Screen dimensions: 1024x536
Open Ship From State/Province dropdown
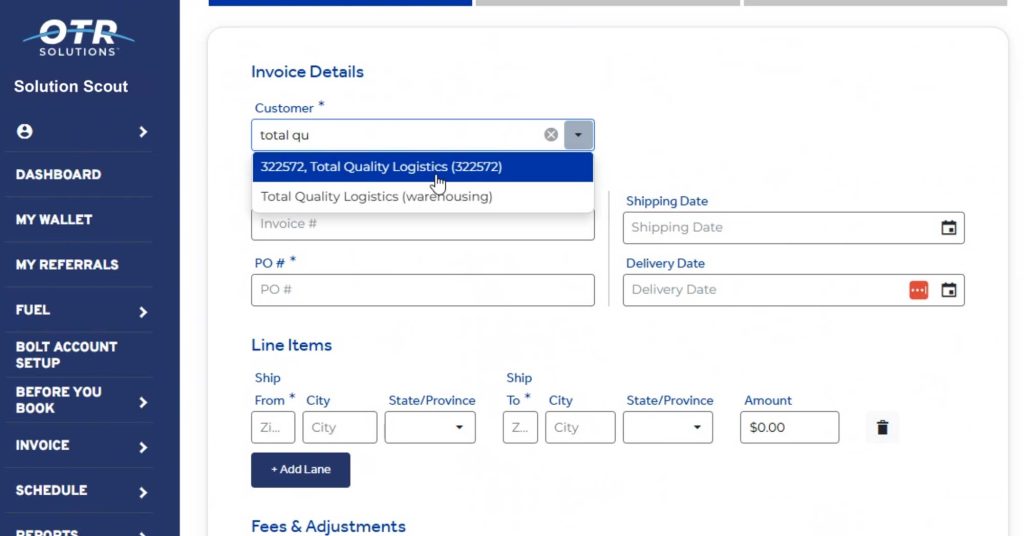point(430,427)
